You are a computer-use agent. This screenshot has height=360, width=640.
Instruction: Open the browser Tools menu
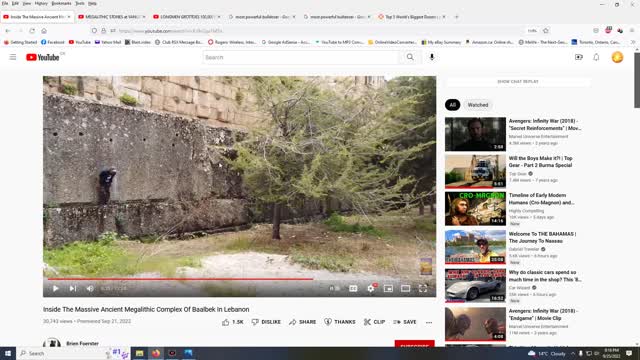tap(80, 3)
